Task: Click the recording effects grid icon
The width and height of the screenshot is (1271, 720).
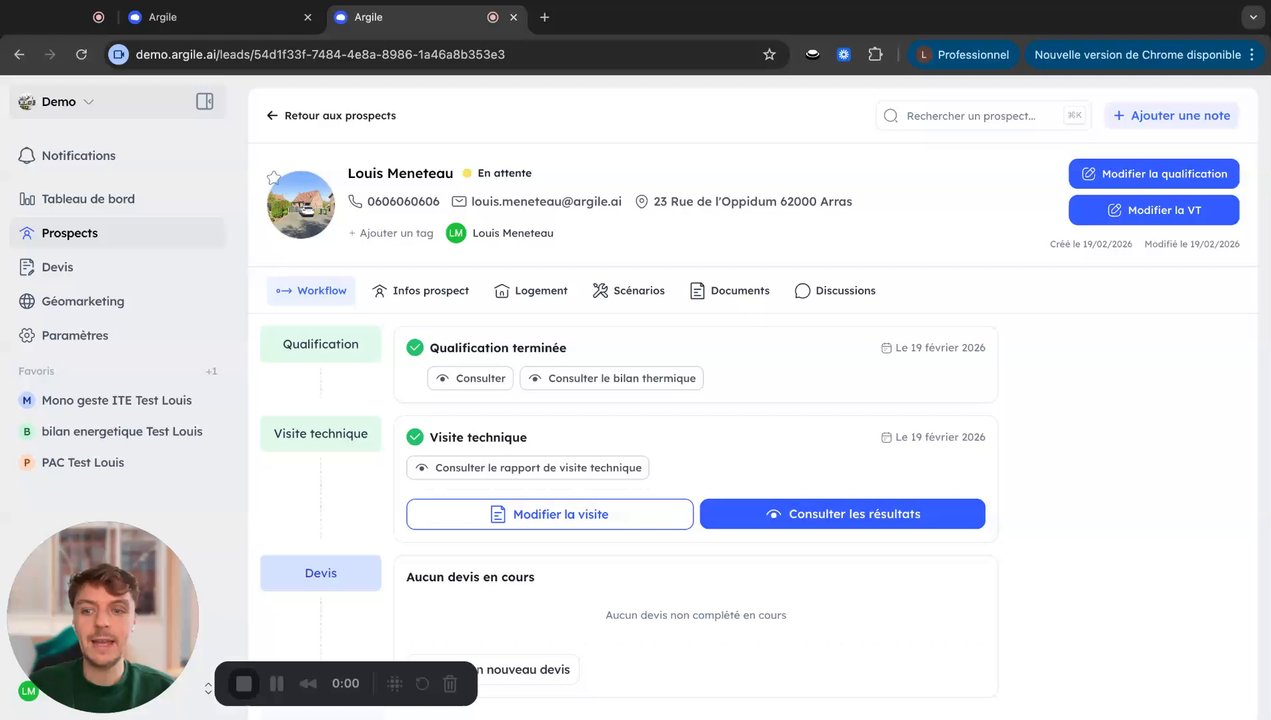Action: click(x=395, y=684)
